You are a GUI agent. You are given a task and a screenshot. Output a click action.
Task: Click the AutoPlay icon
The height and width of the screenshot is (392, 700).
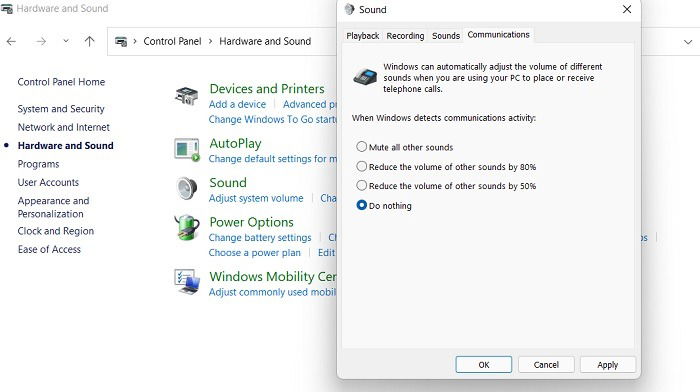(x=187, y=150)
